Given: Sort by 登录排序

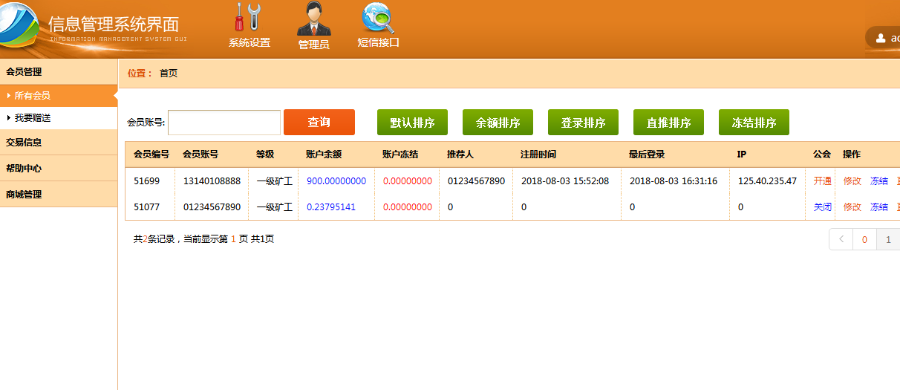Looking at the screenshot, I should tap(583, 122).
